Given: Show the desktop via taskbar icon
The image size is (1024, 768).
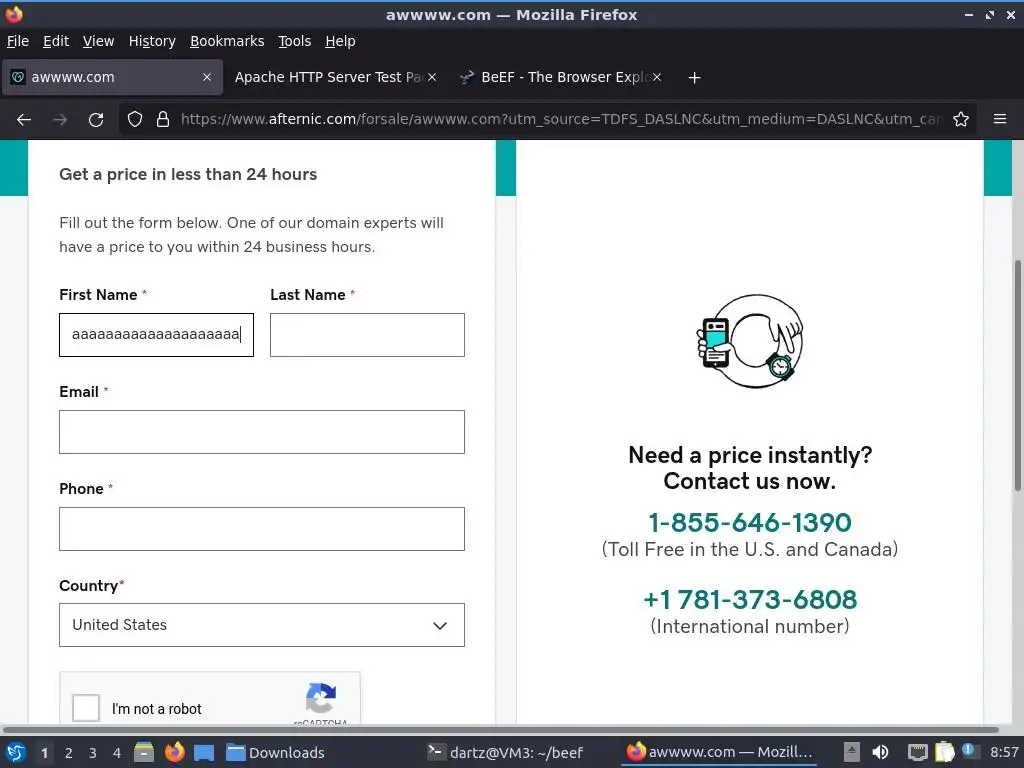Looking at the screenshot, I should [x=204, y=752].
